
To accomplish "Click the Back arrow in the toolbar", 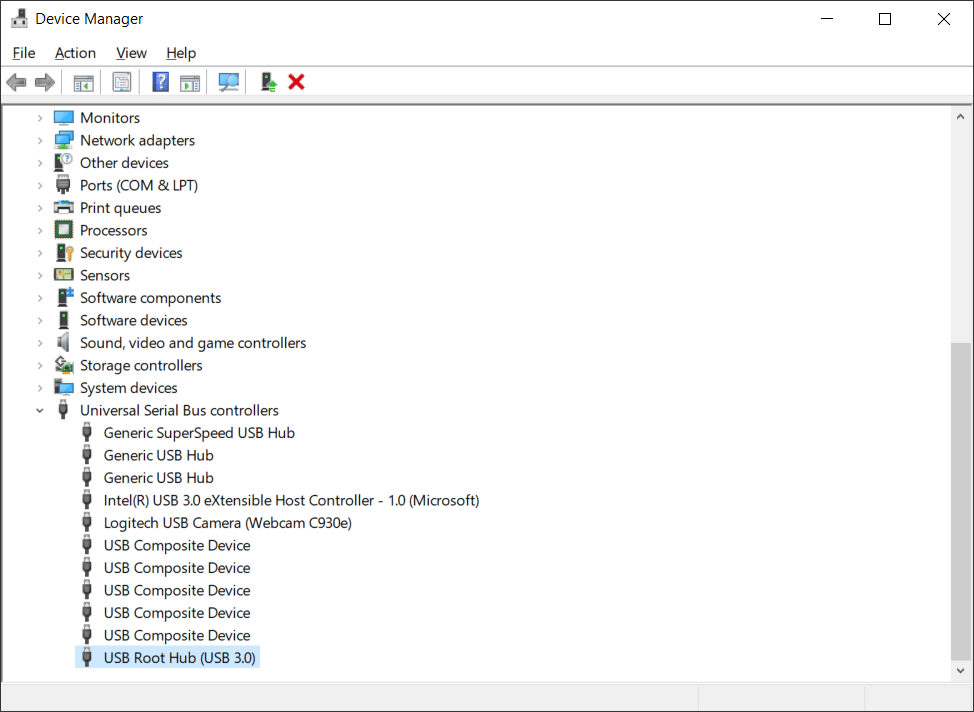I will [16, 82].
